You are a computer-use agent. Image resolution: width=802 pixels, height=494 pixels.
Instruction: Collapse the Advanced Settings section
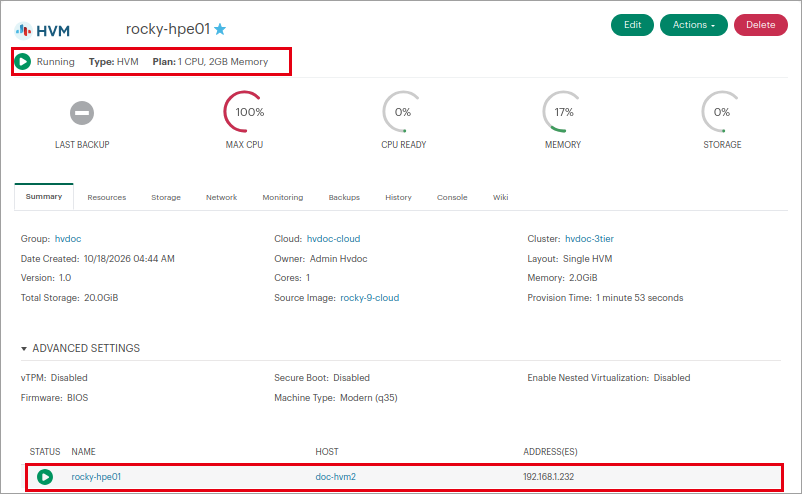(x=80, y=348)
